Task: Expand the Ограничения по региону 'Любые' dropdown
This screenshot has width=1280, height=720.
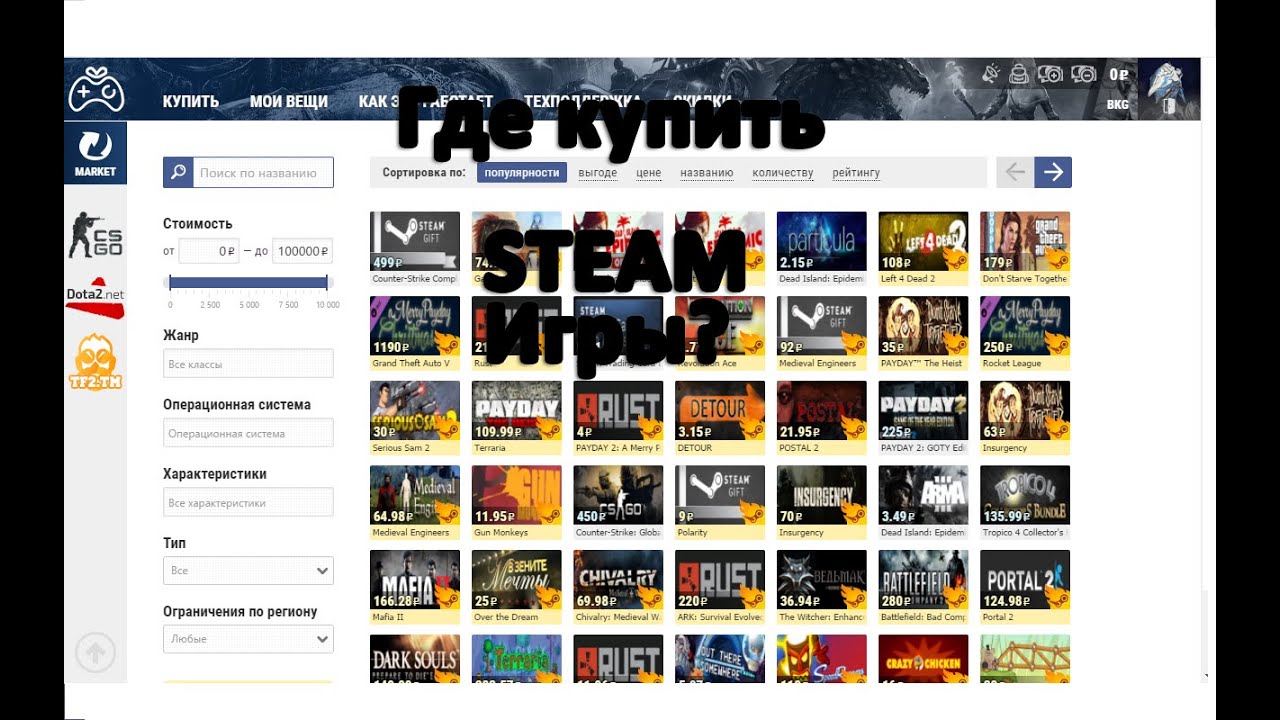Action: tap(248, 639)
